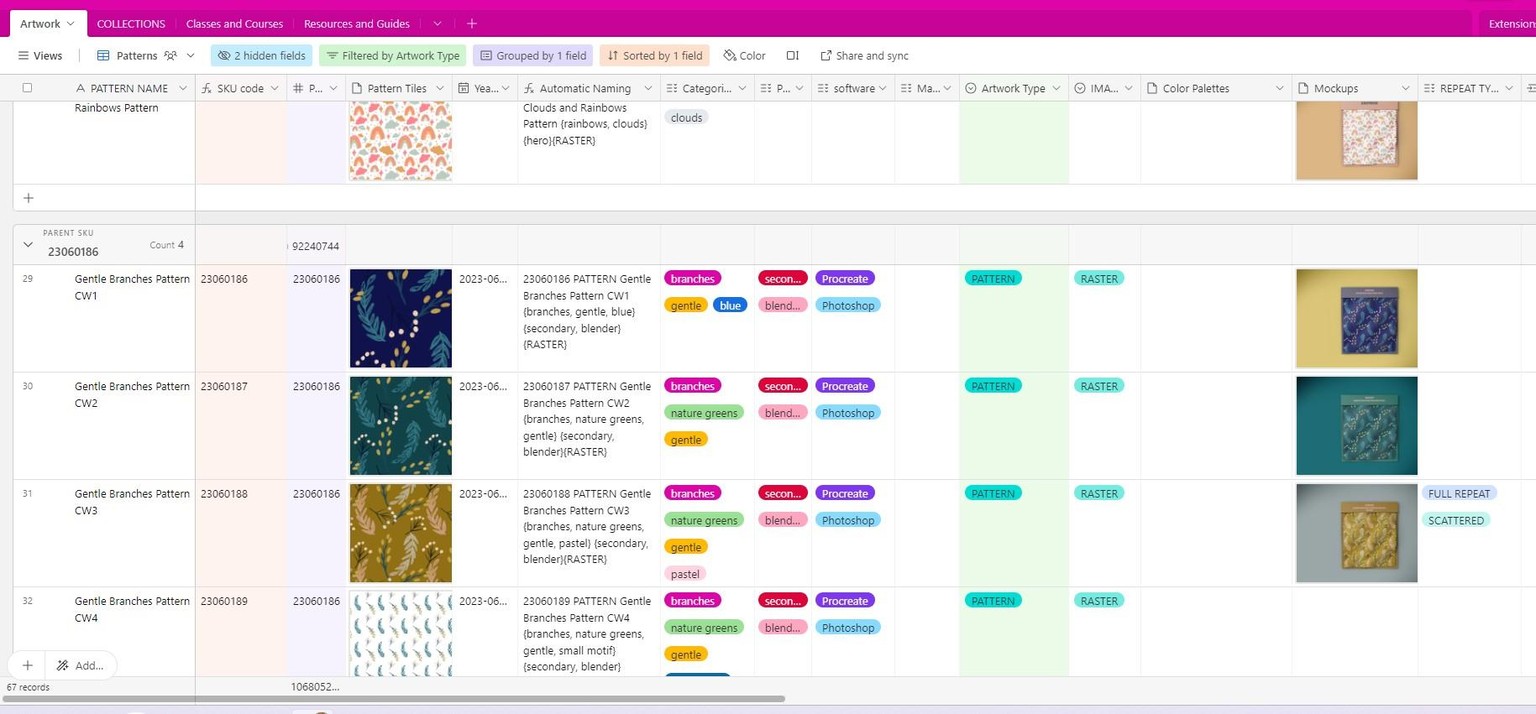Open the CW1 yellow mockup image

point(1356,318)
